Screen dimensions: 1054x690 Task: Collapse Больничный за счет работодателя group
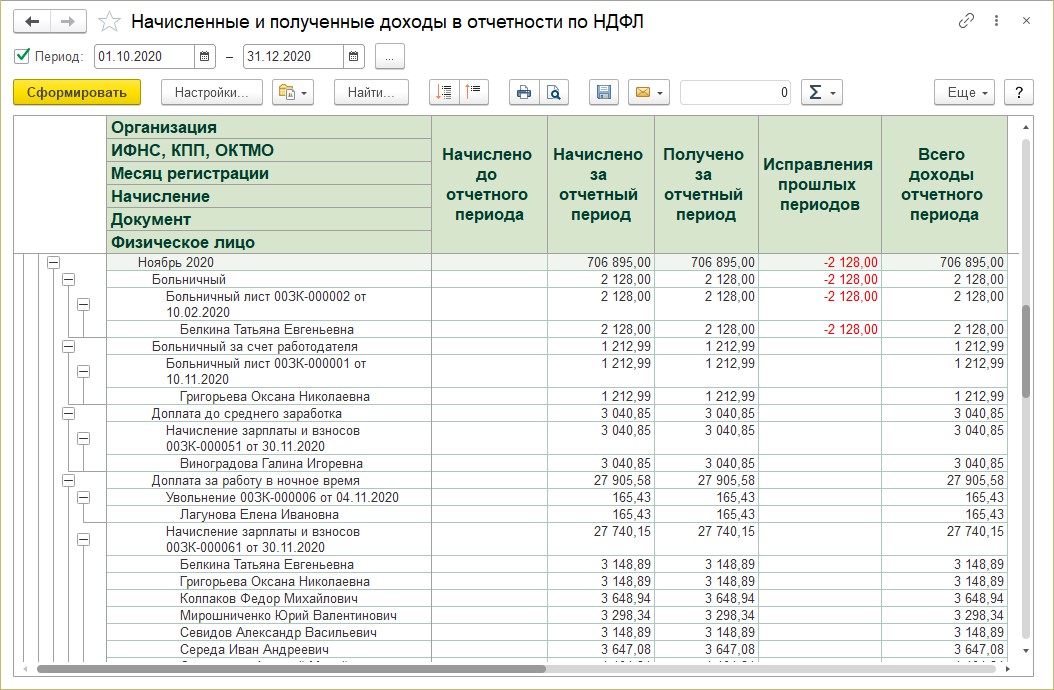69,346
